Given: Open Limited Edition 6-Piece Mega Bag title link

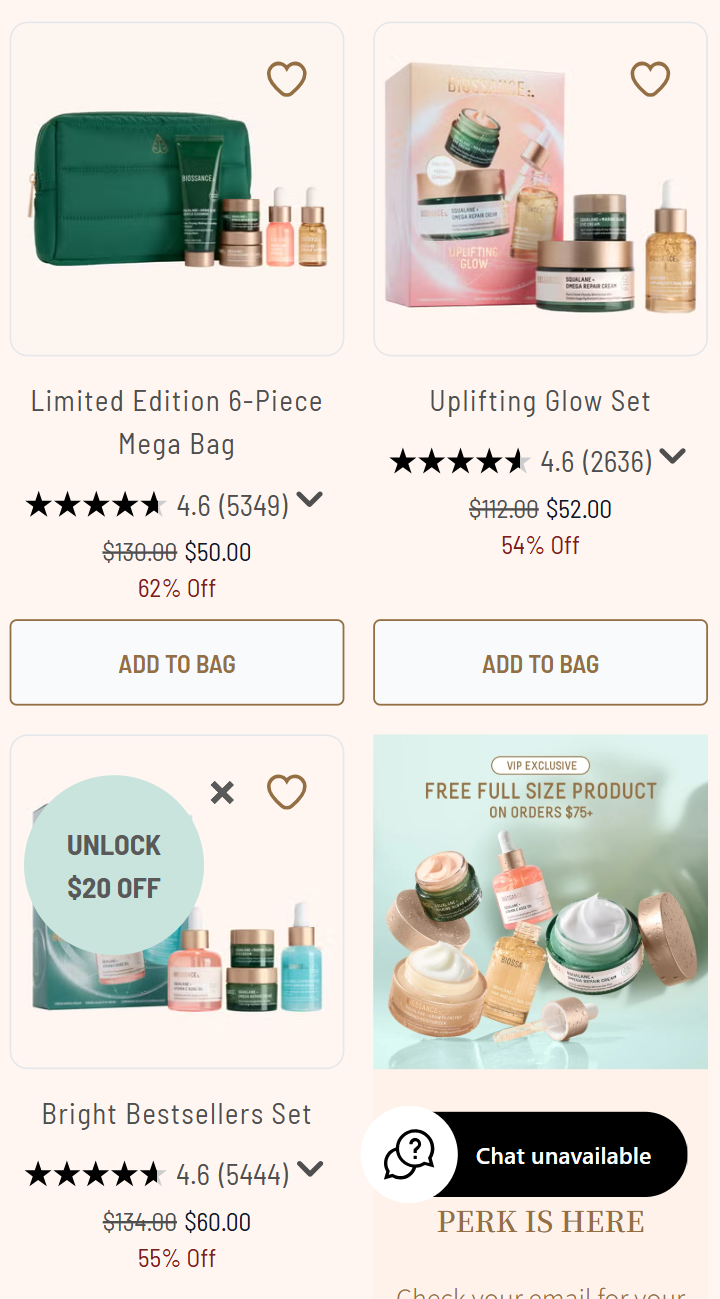Looking at the screenshot, I should pyautogui.click(x=177, y=421).
